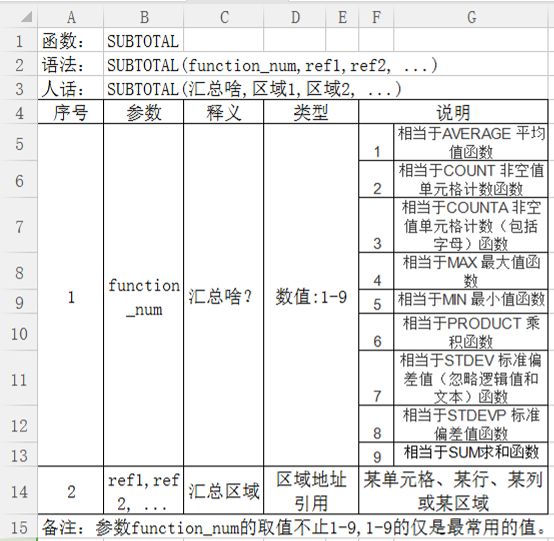Viewport: 554px width, 541px height.
Task: Click the 序号 header cell
Action: coord(71,112)
